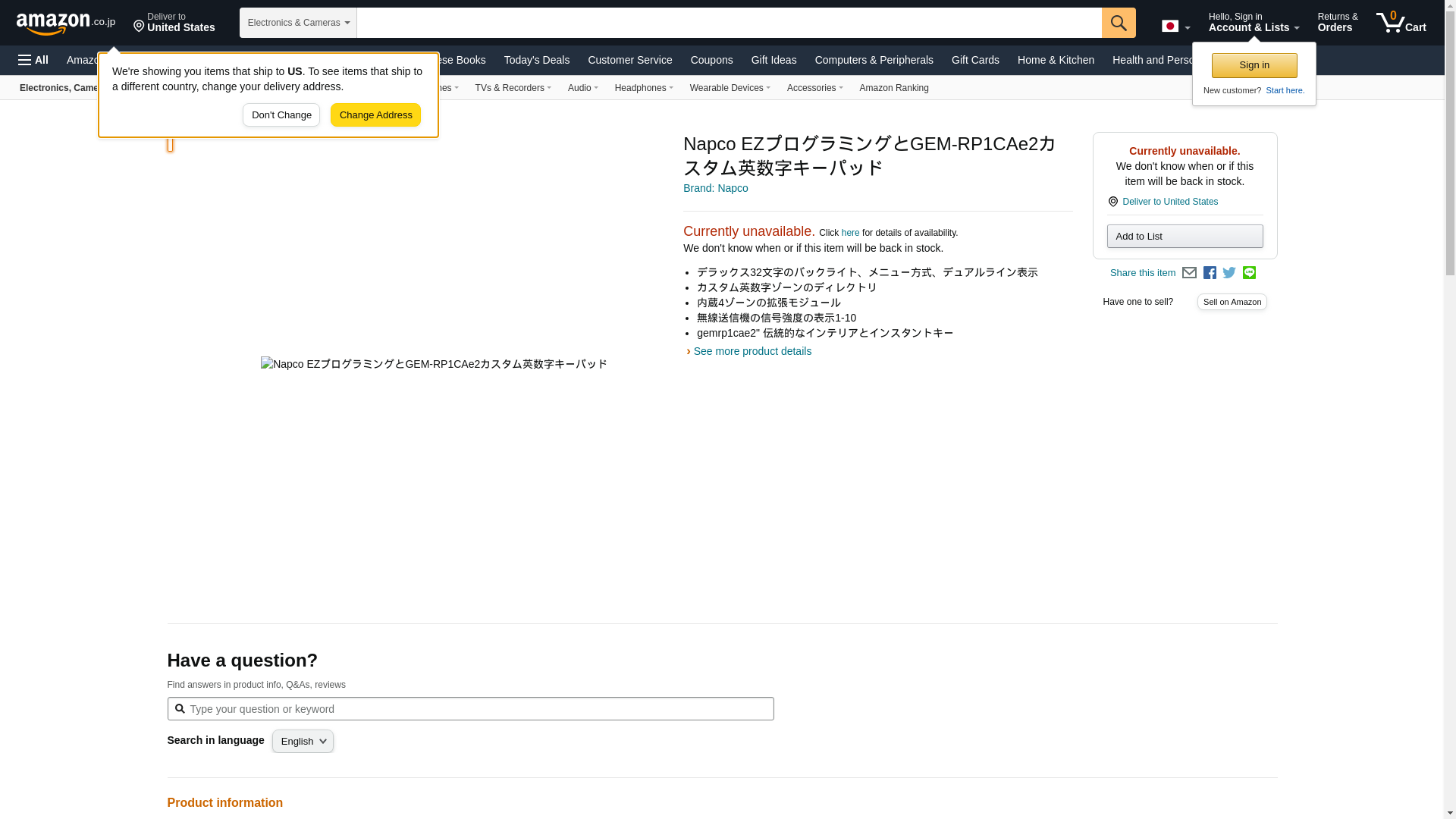Open English search language dropdown
Screen dimensions: 1456x819
pyautogui.click(x=303, y=741)
